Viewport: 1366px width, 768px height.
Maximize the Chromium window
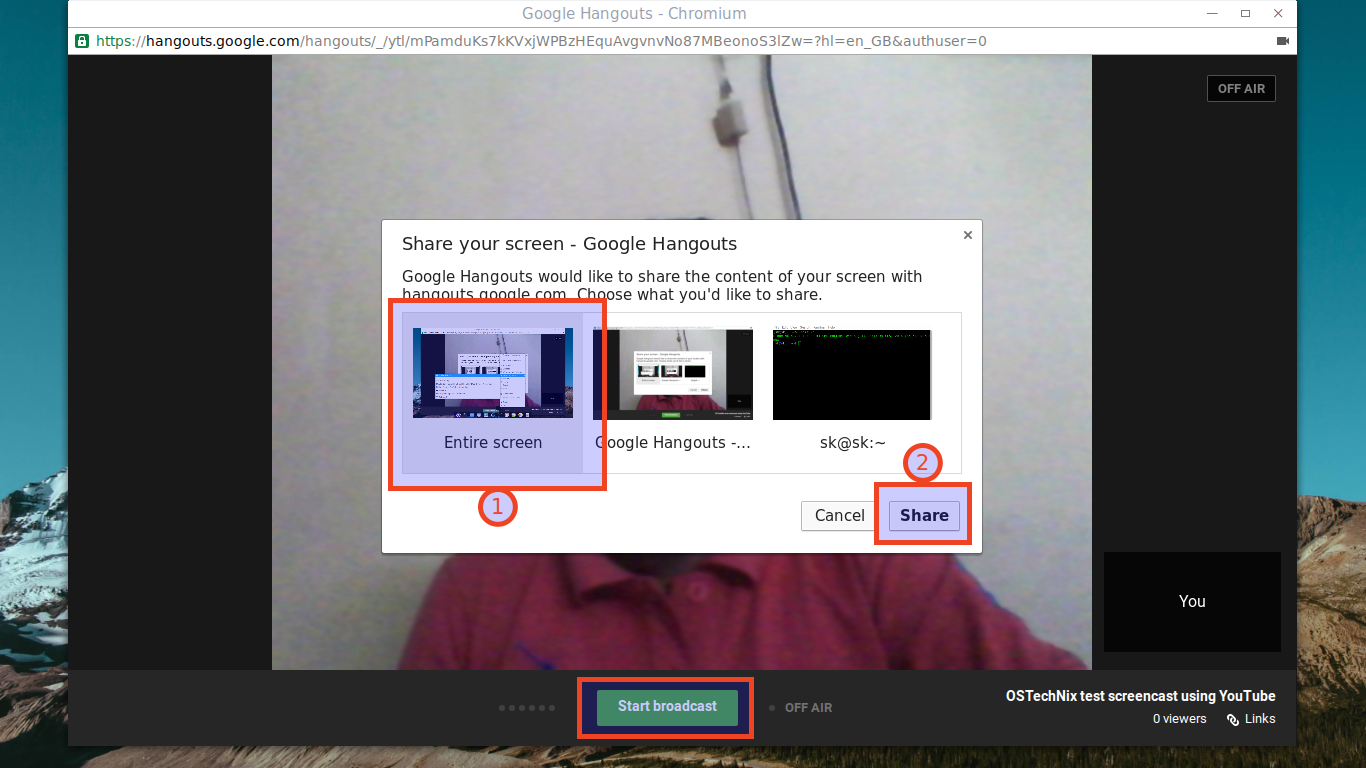pyautogui.click(x=1245, y=13)
